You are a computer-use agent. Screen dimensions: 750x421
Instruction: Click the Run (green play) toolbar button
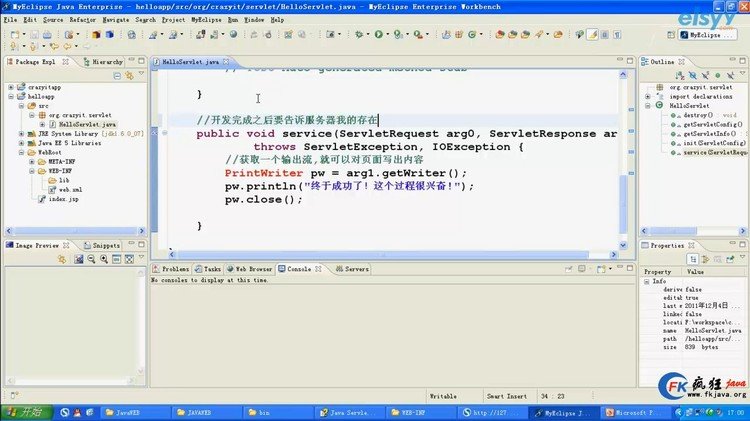(x=378, y=34)
